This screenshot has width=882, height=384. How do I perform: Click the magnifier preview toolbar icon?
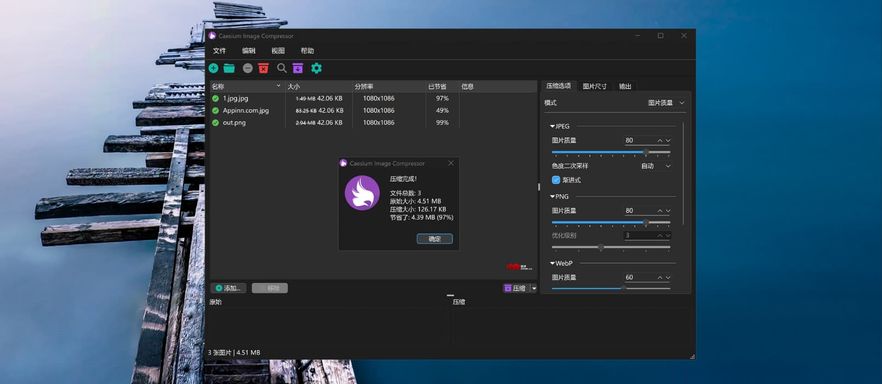click(281, 68)
